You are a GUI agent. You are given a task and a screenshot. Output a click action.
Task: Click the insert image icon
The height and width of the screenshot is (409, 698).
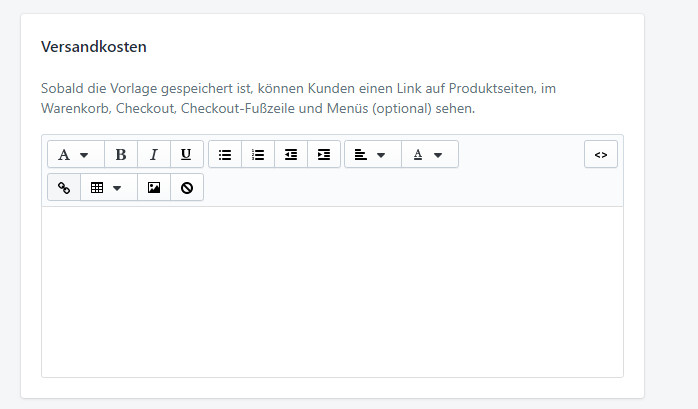coord(154,188)
